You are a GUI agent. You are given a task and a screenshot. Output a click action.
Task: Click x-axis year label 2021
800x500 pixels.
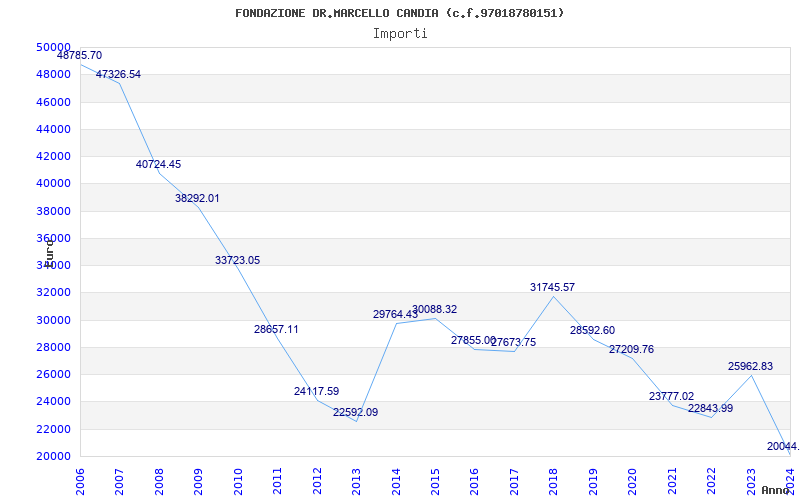click(672, 481)
